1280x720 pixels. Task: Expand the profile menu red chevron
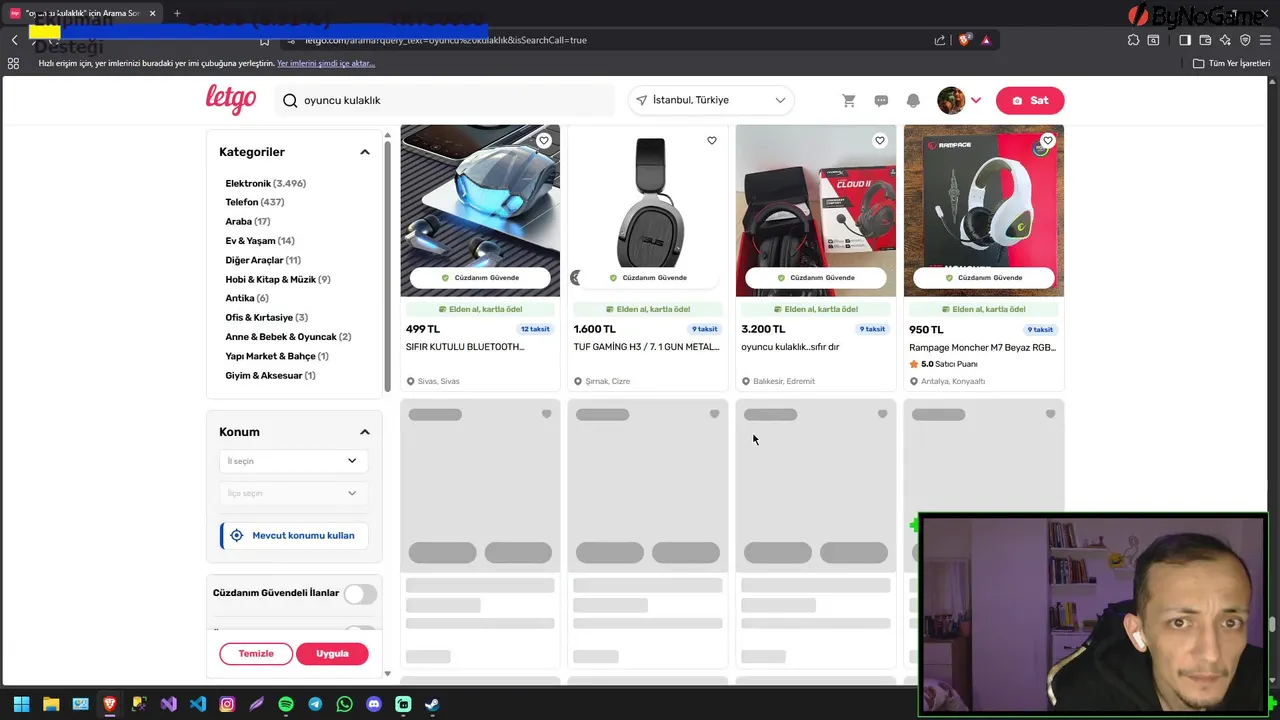point(976,100)
